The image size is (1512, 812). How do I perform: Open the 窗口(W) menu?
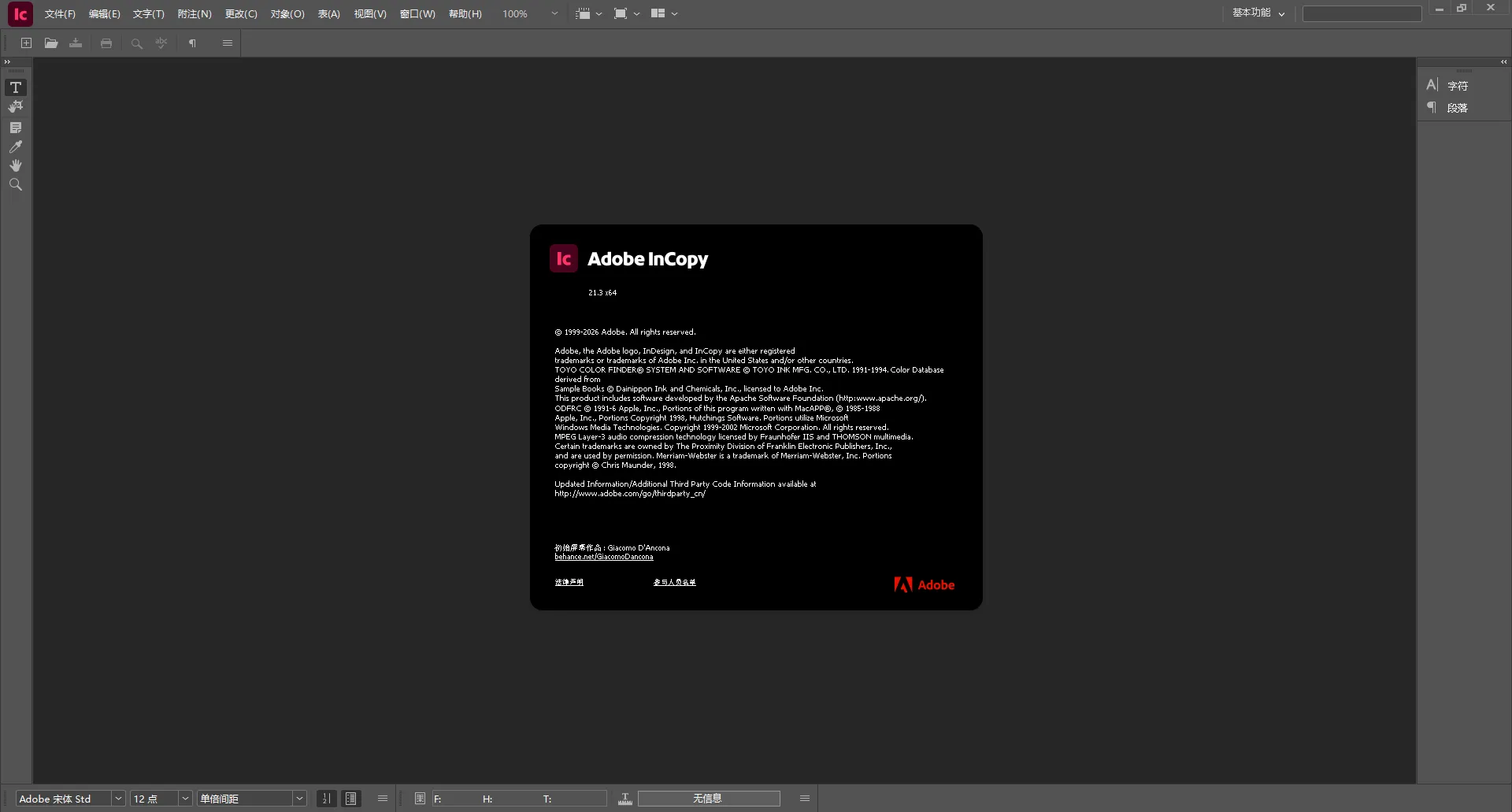click(x=417, y=14)
